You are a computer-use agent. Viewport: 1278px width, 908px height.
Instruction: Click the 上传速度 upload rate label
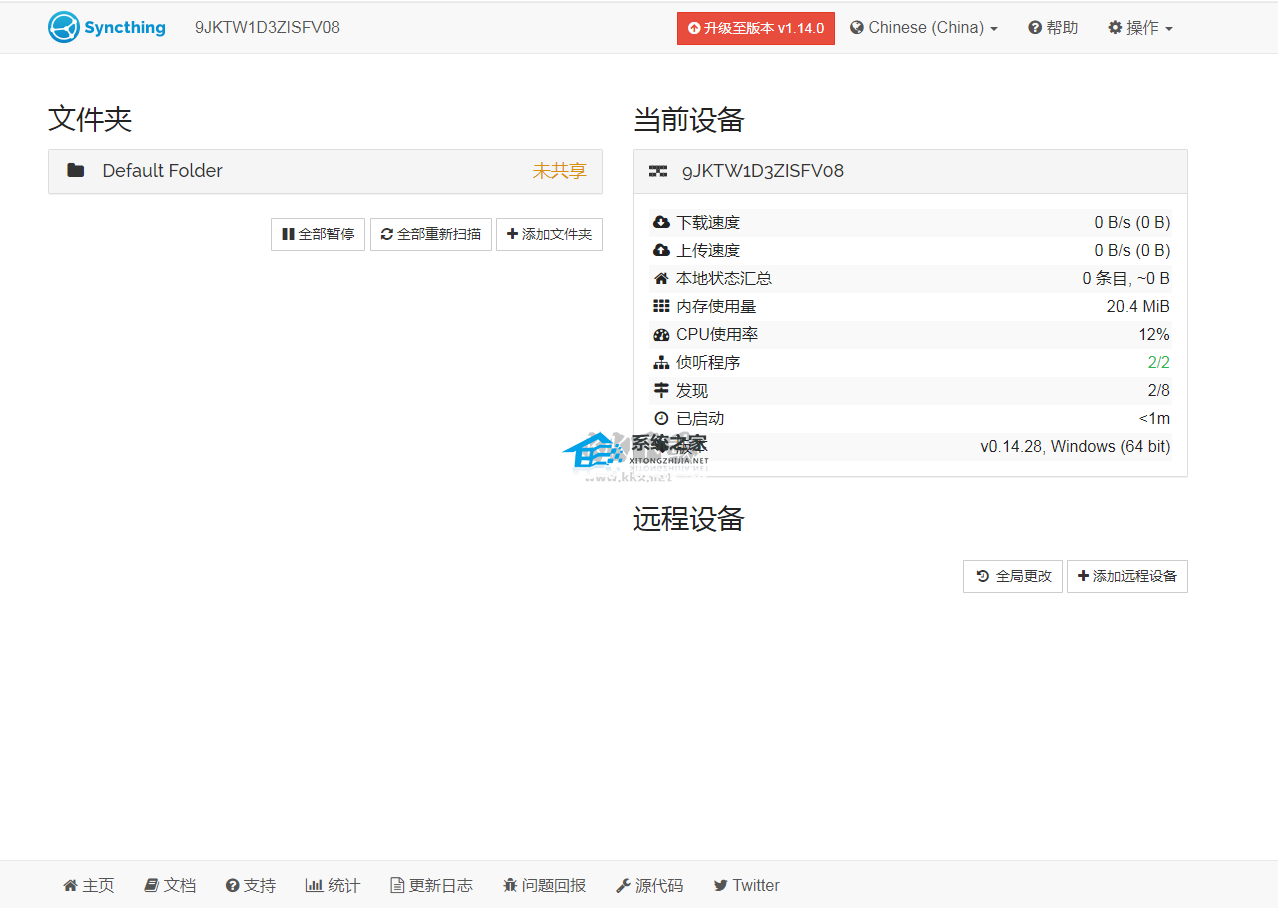pyautogui.click(x=708, y=250)
